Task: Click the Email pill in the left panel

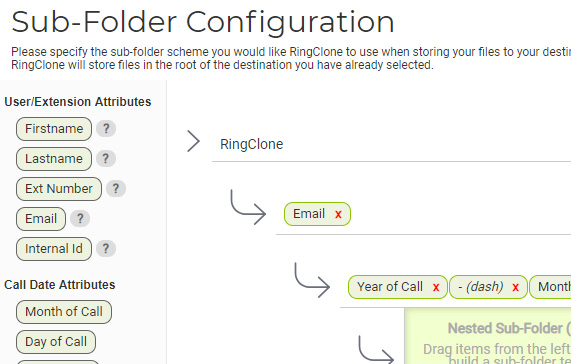Action: click(41, 219)
